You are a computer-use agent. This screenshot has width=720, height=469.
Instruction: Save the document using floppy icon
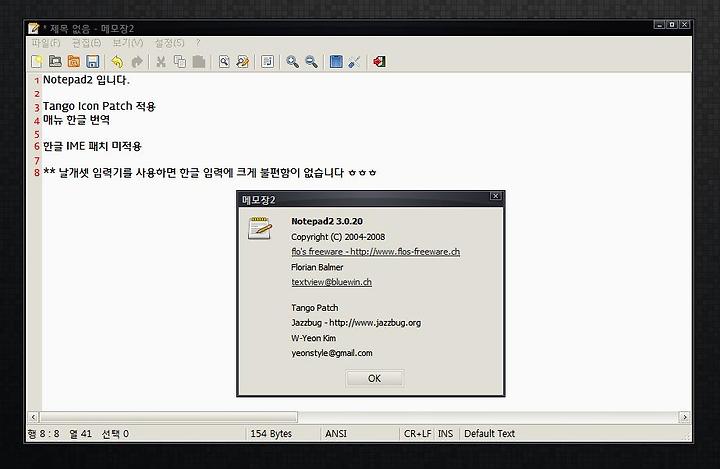tap(93, 62)
